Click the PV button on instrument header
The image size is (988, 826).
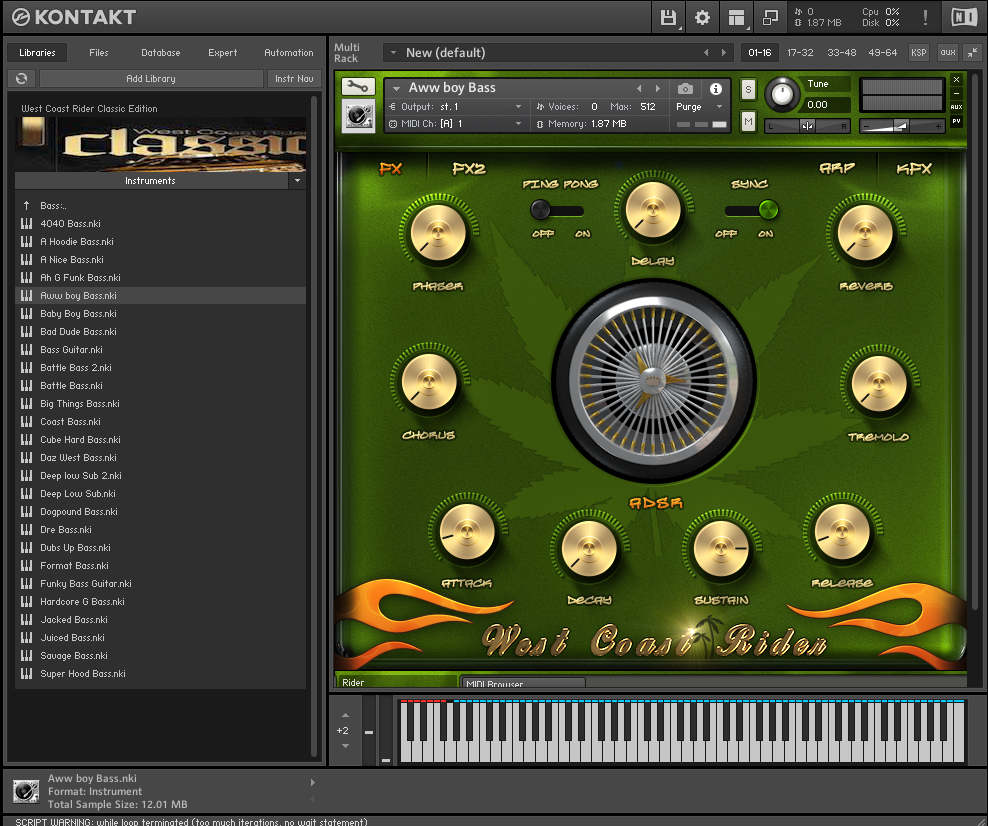(956, 121)
